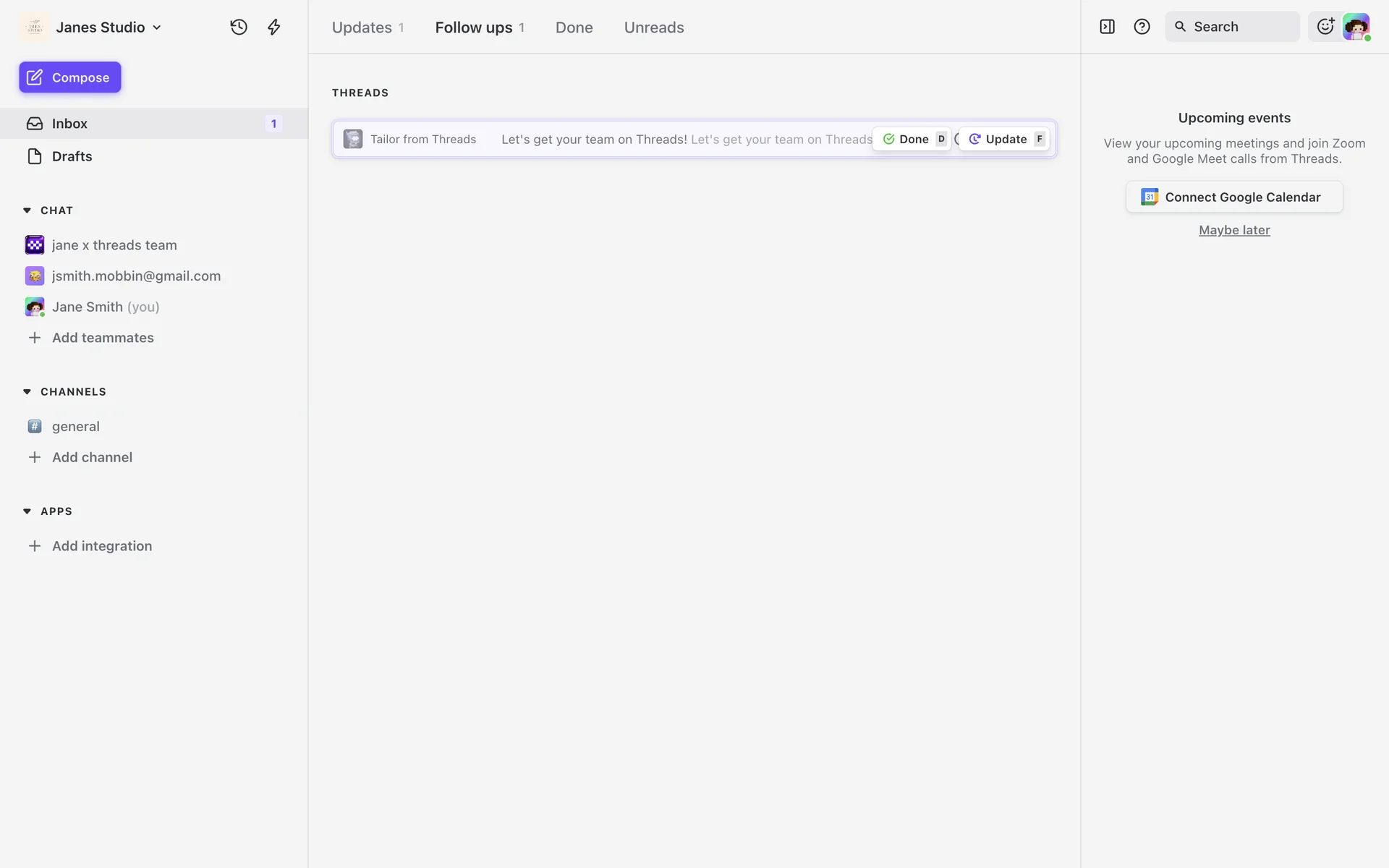
Task: Switch to the Unreads tab
Action: pos(654,27)
